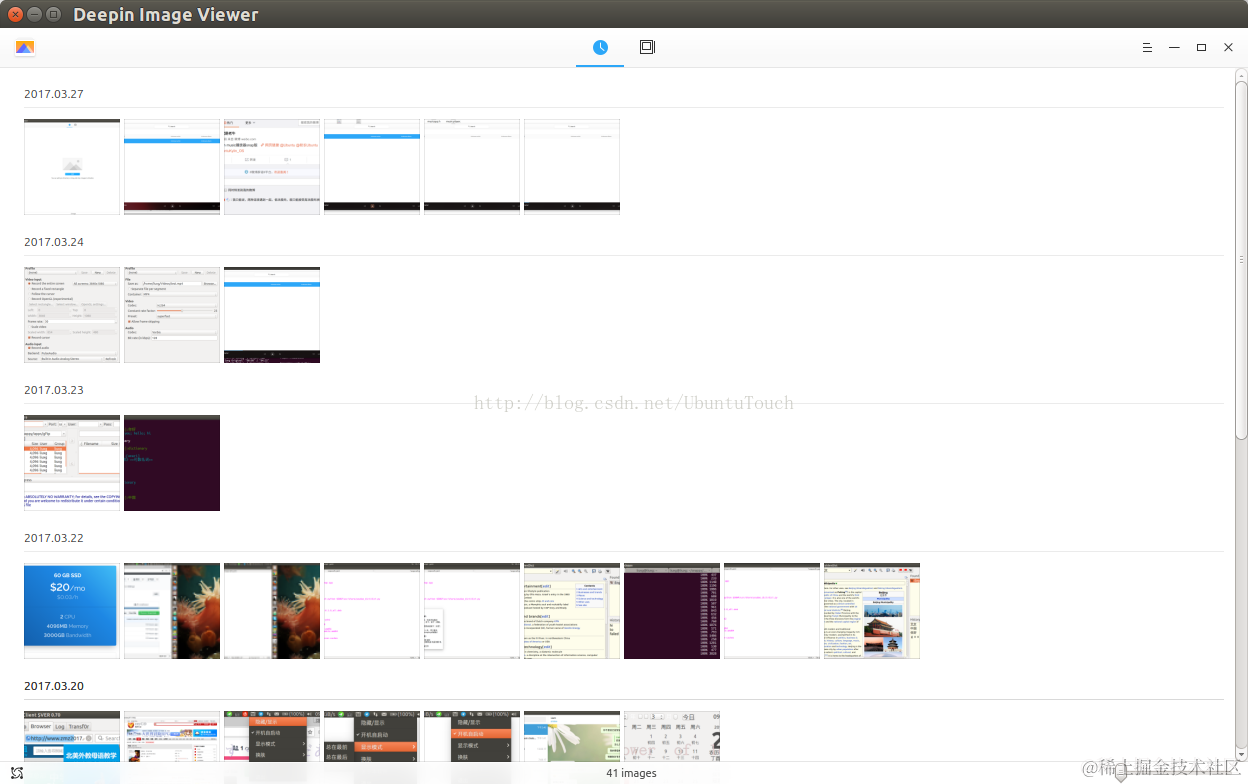
Task: Open the FTP browser thumbnail from 2017.03.20
Action: (x=72, y=736)
